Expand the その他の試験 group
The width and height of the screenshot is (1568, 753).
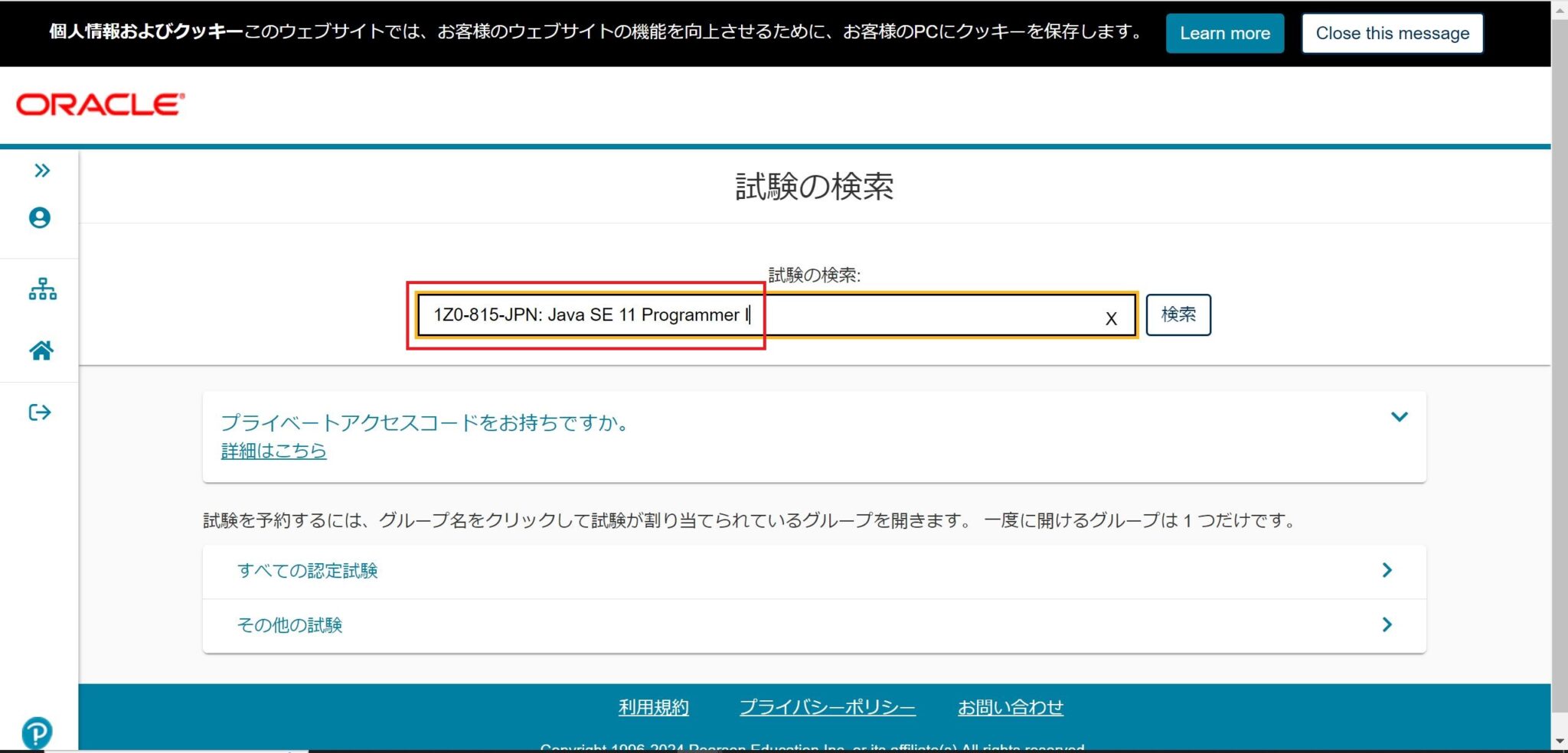coord(289,625)
